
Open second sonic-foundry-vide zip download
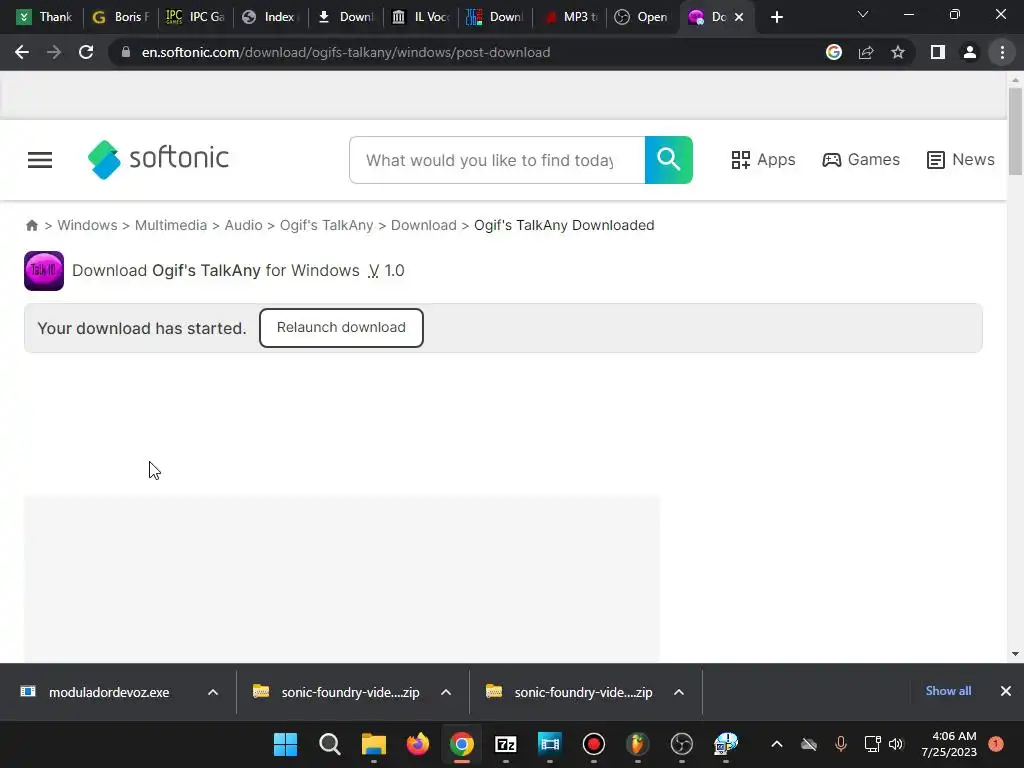click(569, 692)
